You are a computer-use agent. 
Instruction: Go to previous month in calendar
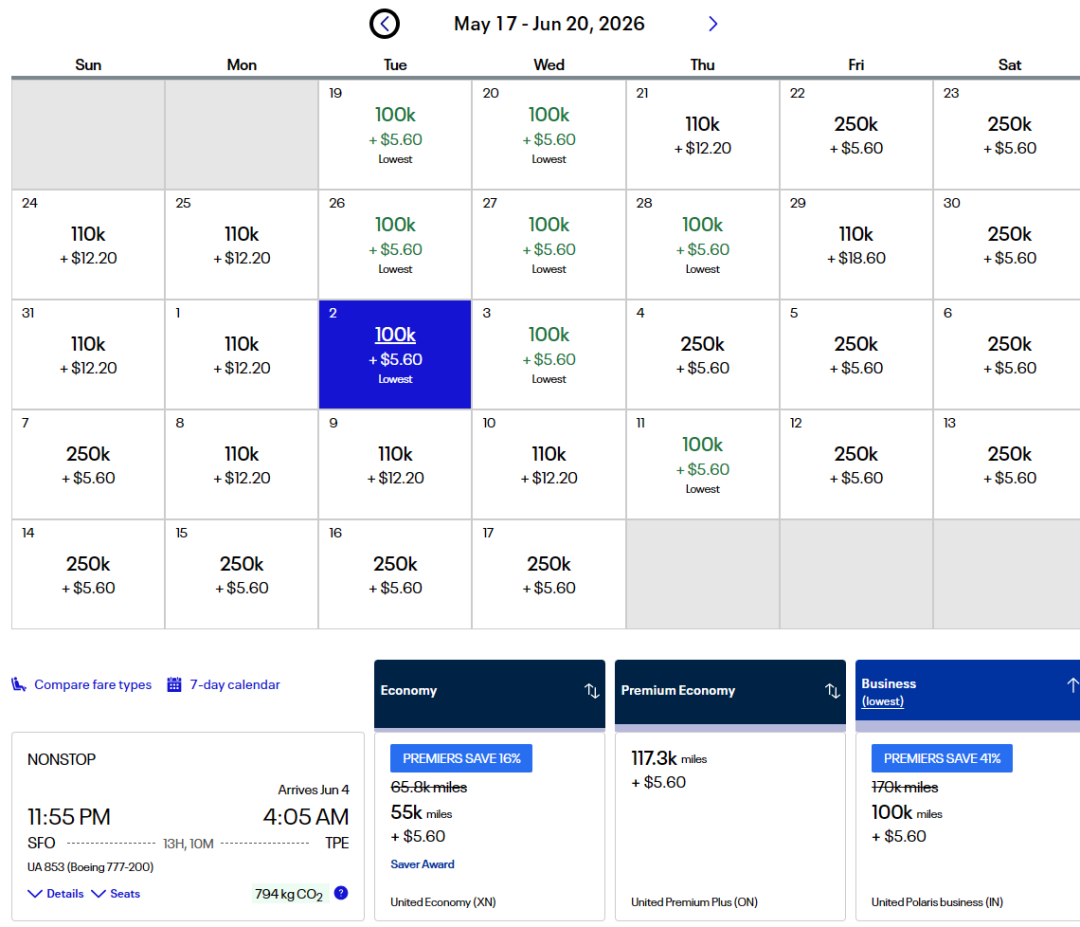pos(385,24)
